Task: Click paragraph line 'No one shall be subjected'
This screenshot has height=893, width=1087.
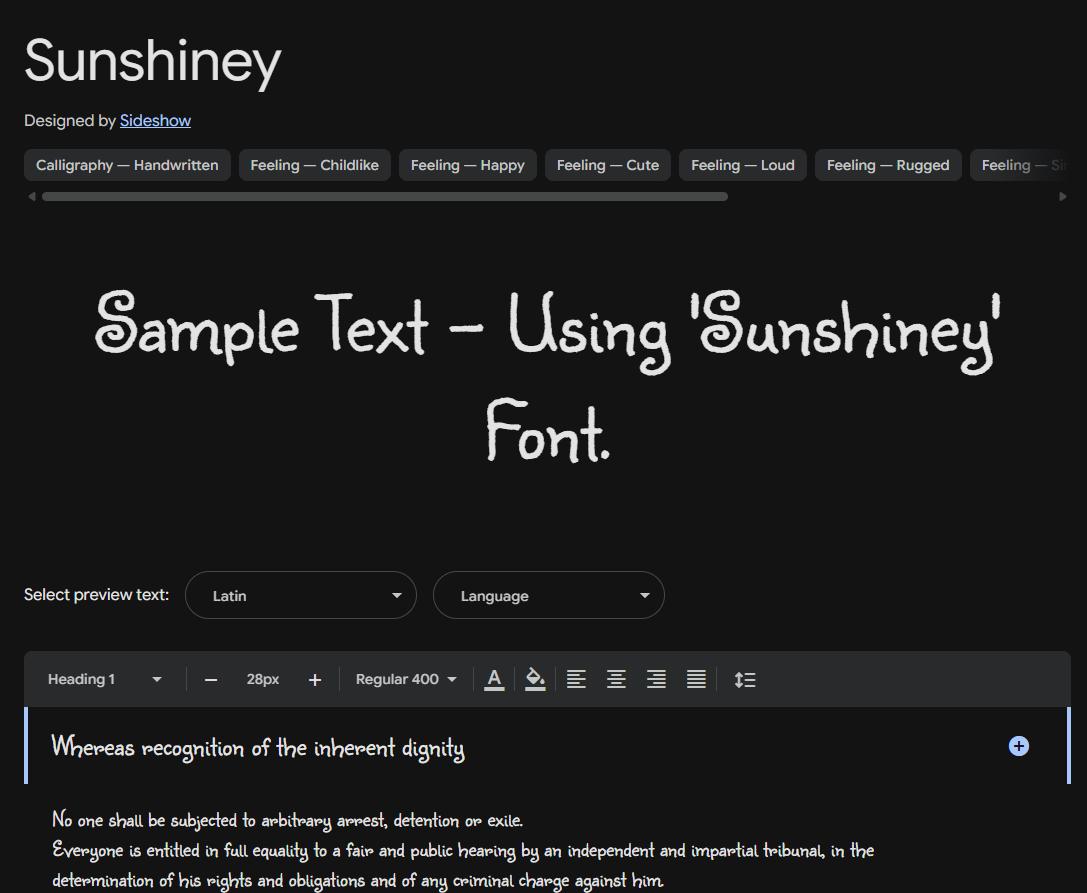Action: pos(287,820)
